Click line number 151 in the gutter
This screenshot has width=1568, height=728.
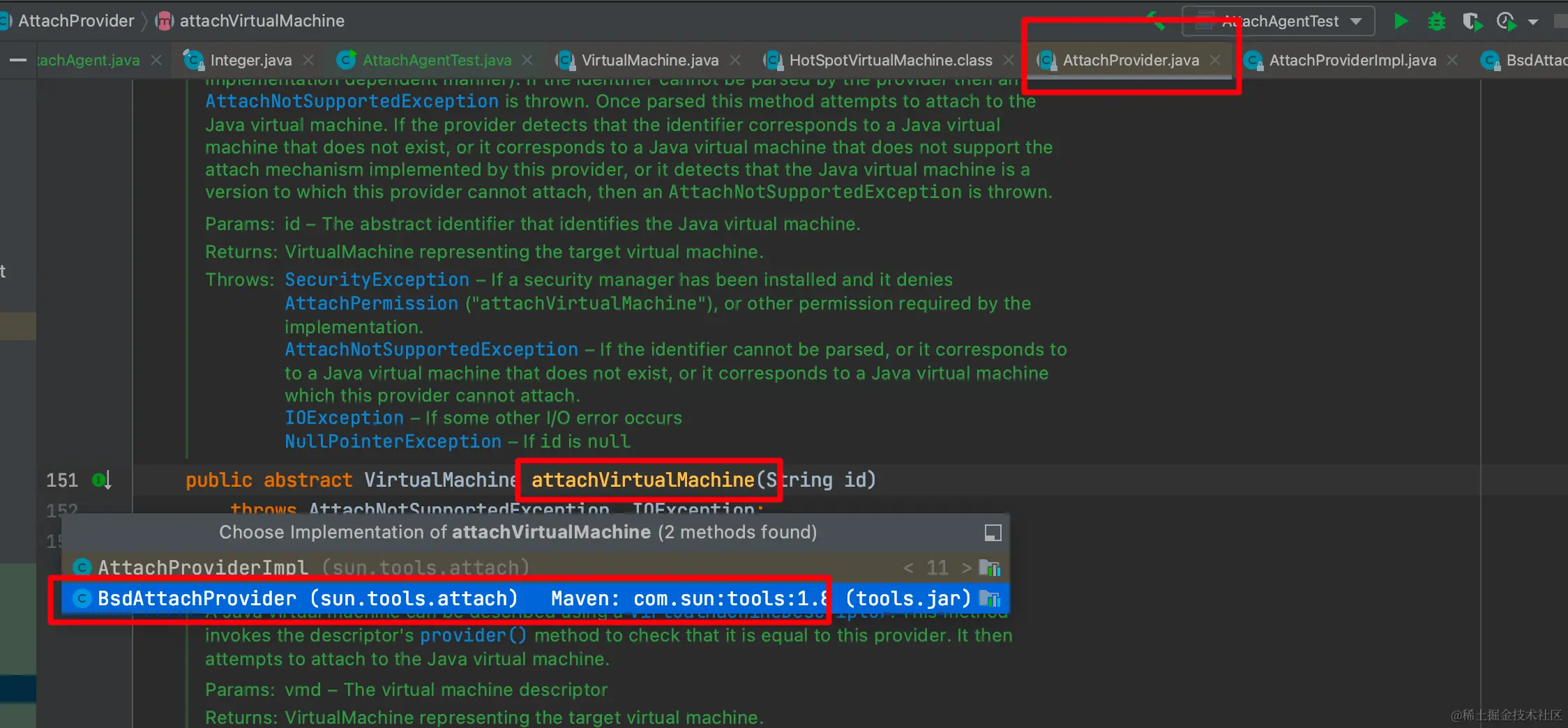[x=62, y=480]
